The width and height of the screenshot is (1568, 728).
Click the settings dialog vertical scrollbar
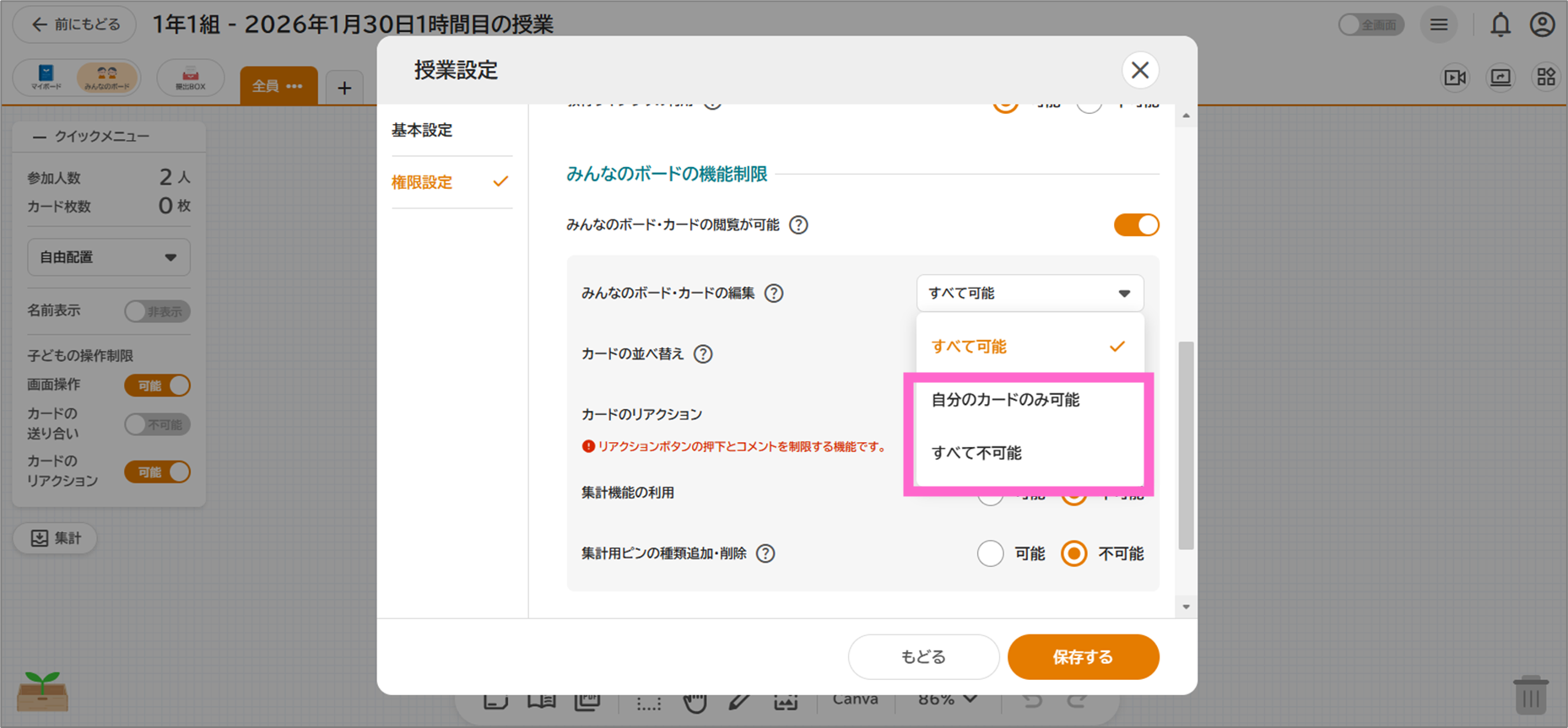coord(1186,445)
